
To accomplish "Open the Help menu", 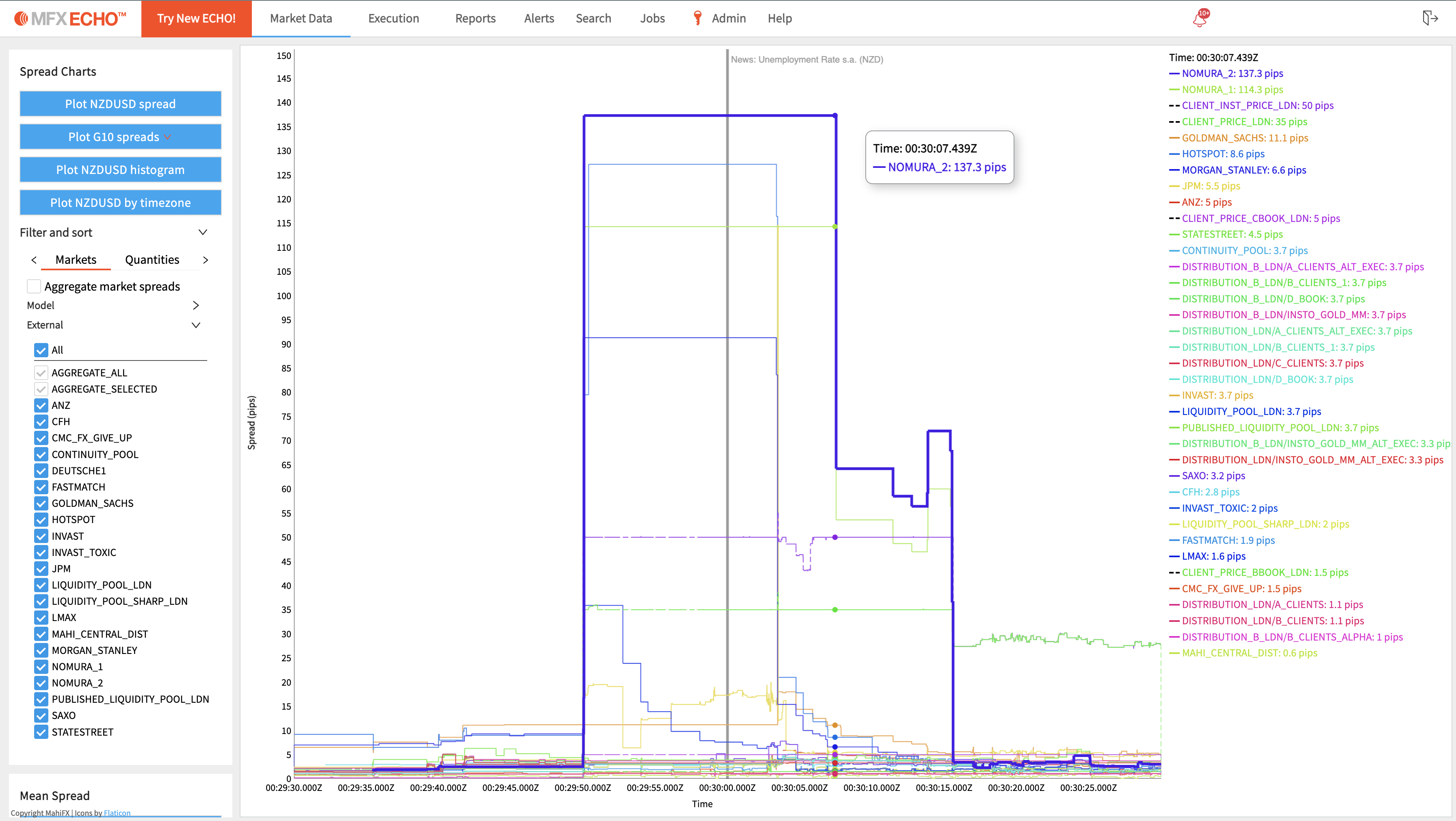I will [780, 19].
